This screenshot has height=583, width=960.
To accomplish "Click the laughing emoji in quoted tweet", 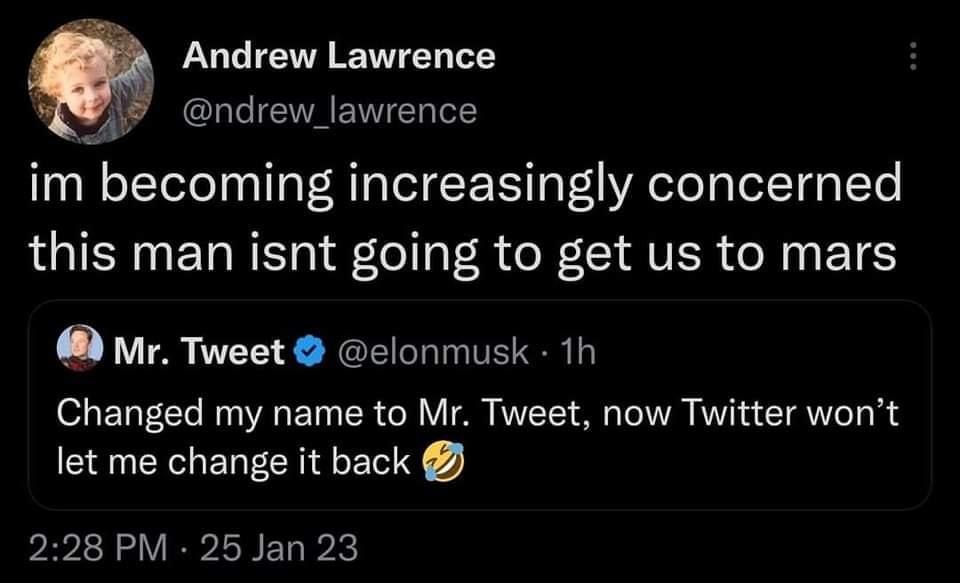I will coord(442,460).
